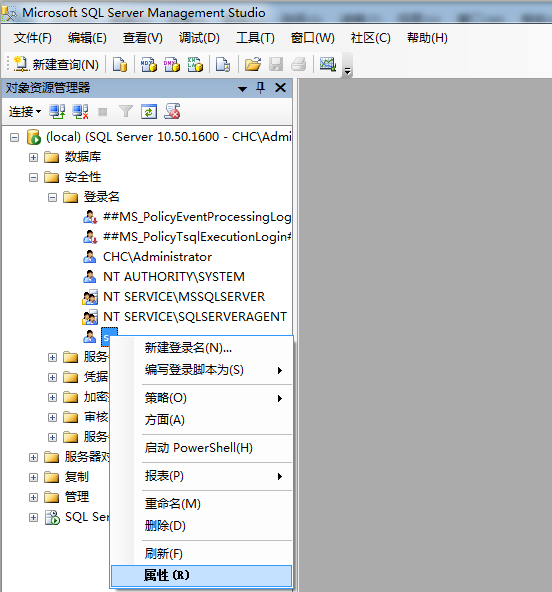Click the print icon in toolbar
The image size is (552, 592).
tap(299, 64)
